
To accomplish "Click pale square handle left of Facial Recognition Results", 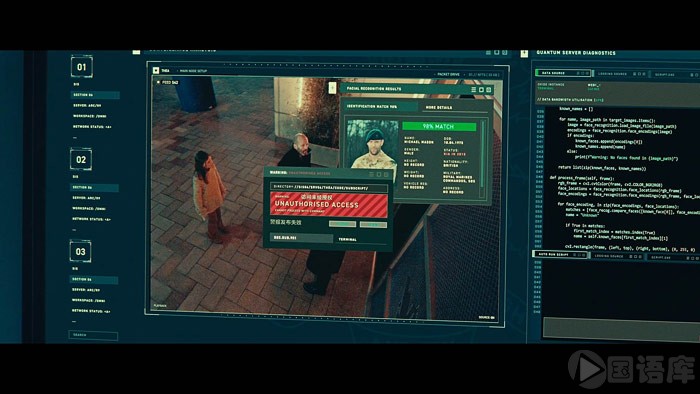I will pos(332,87).
